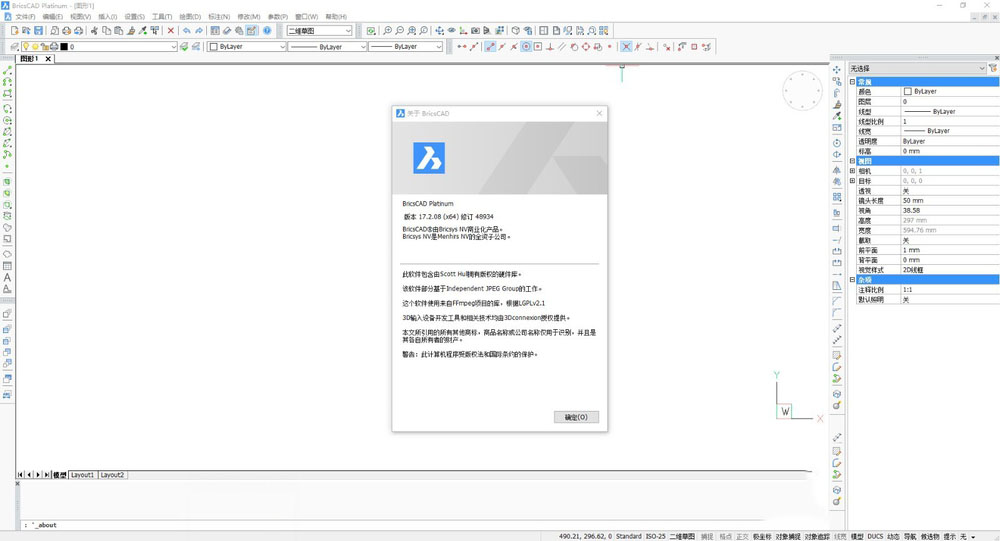Click the perpendicular snap icon
1000x541 pixels.
coord(550,47)
